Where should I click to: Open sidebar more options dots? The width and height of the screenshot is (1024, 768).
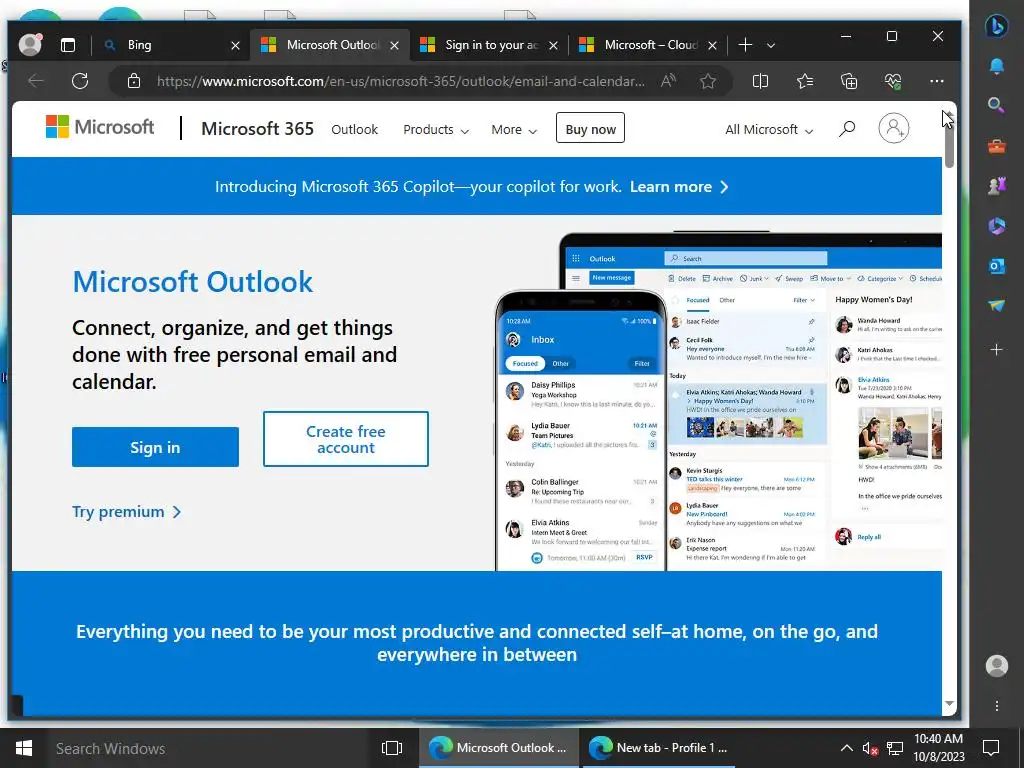click(x=997, y=706)
